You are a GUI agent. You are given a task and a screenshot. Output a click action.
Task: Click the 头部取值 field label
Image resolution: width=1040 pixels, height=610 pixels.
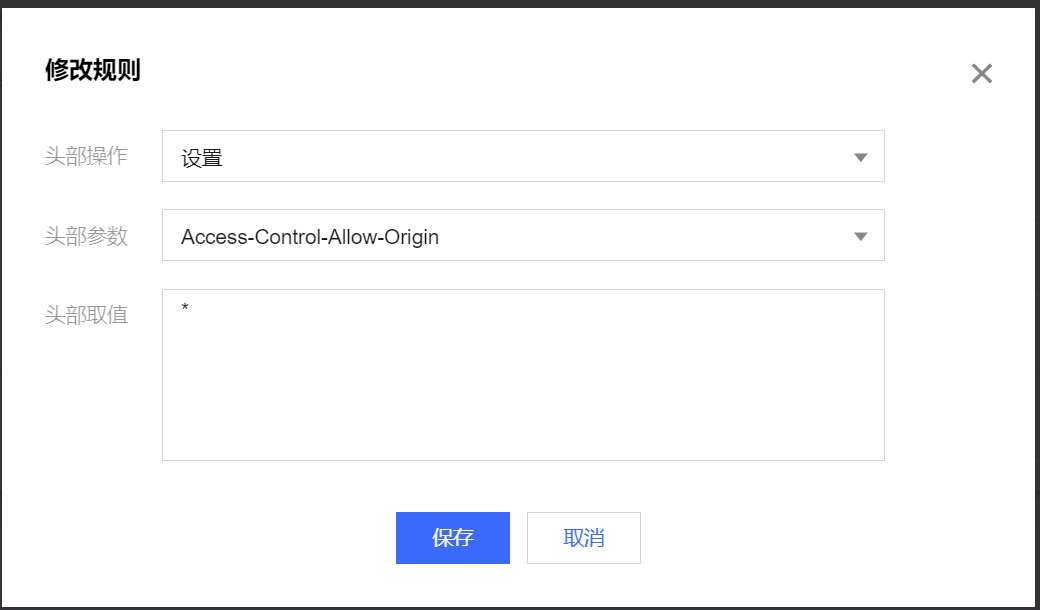point(87,315)
